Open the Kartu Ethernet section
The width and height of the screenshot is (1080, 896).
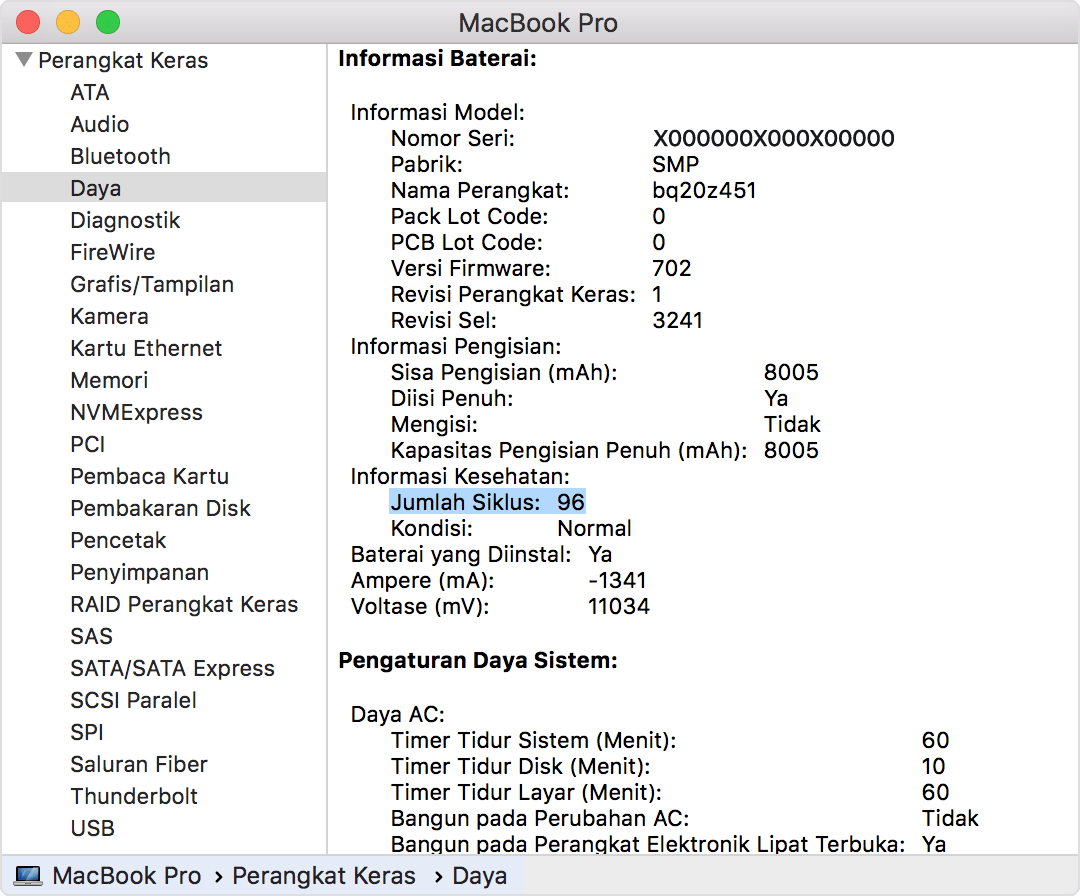146,348
